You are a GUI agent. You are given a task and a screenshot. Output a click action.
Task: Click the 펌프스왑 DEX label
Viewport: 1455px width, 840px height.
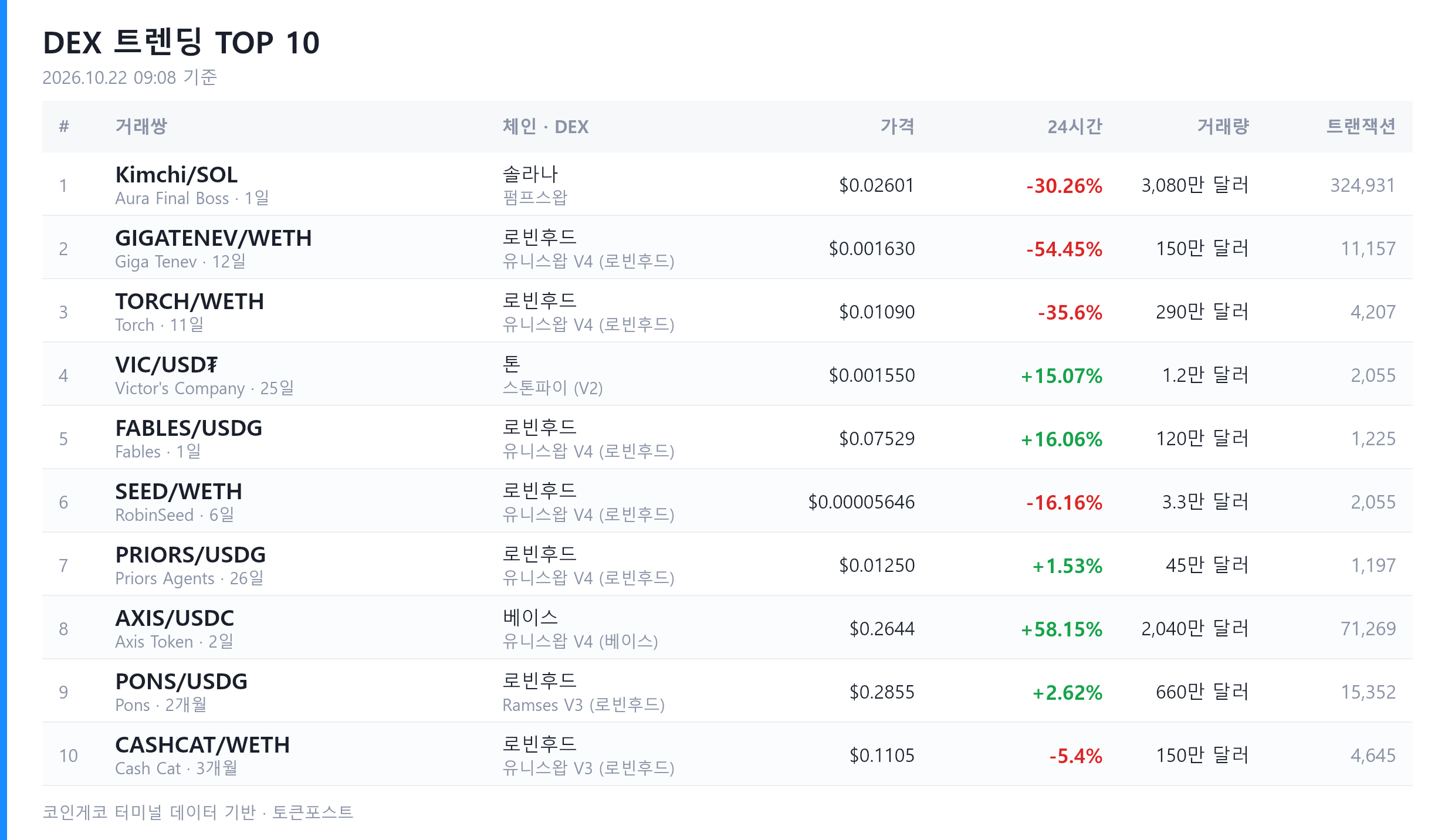(535, 198)
